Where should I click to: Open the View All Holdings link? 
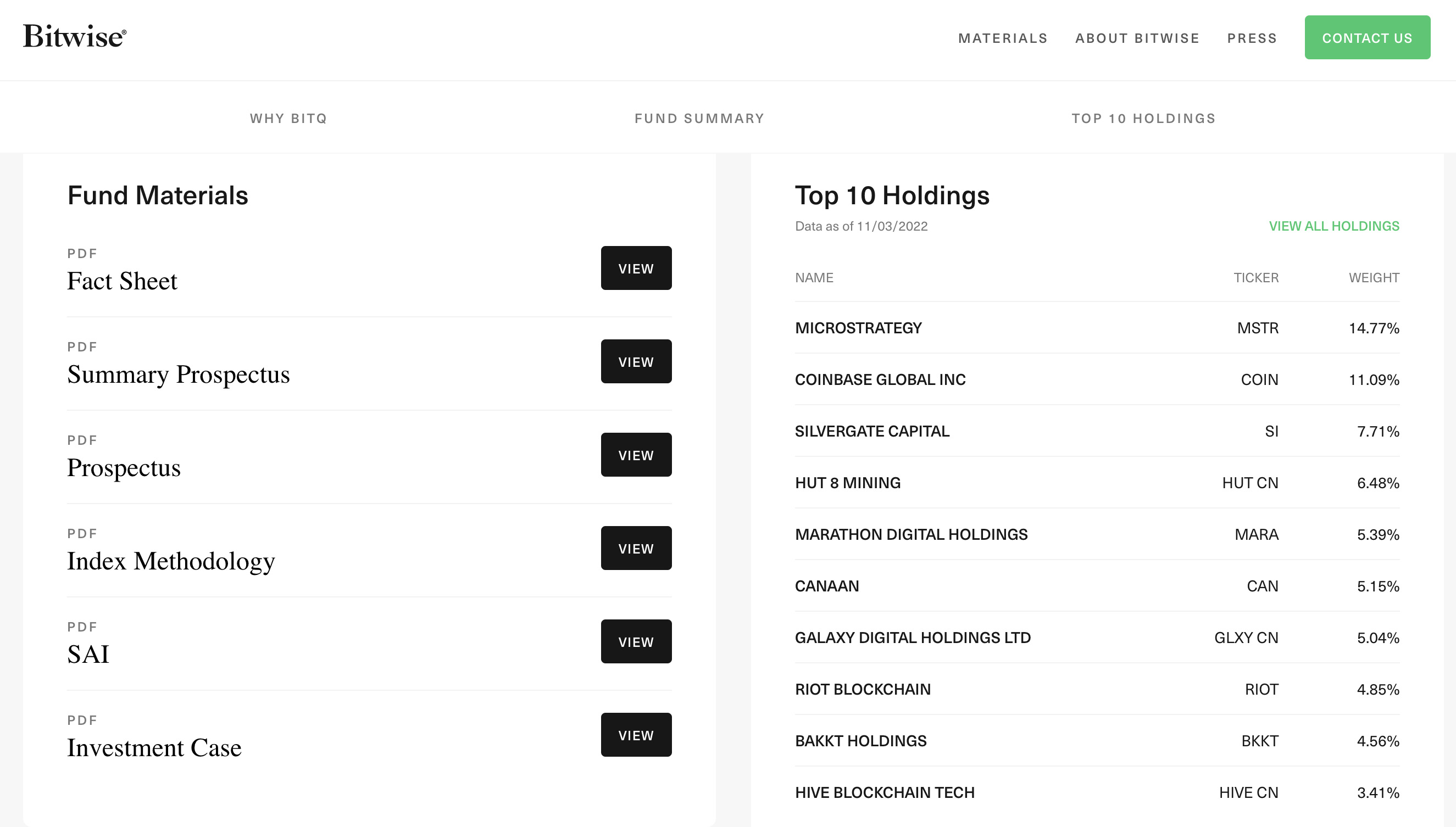point(1333,226)
